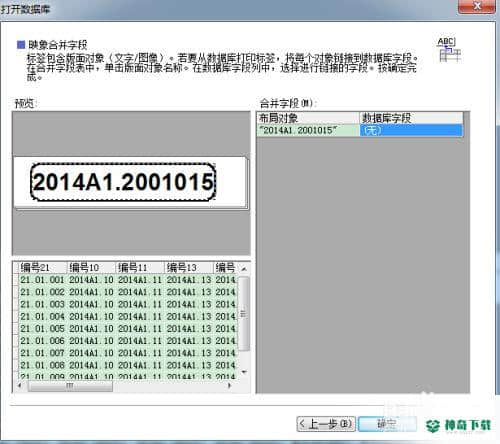Screen dimensions: 500x444
Task: Close the 打开数据库 dialog
Action: [477, 6]
